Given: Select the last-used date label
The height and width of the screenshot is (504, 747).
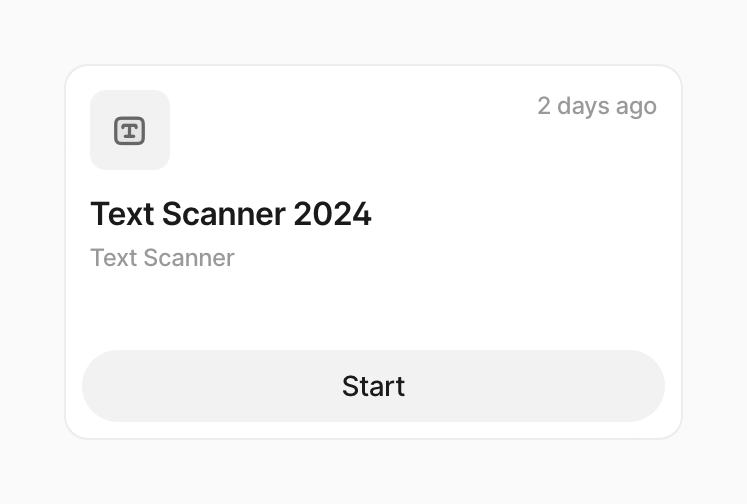Looking at the screenshot, I should tap(597, 106).
